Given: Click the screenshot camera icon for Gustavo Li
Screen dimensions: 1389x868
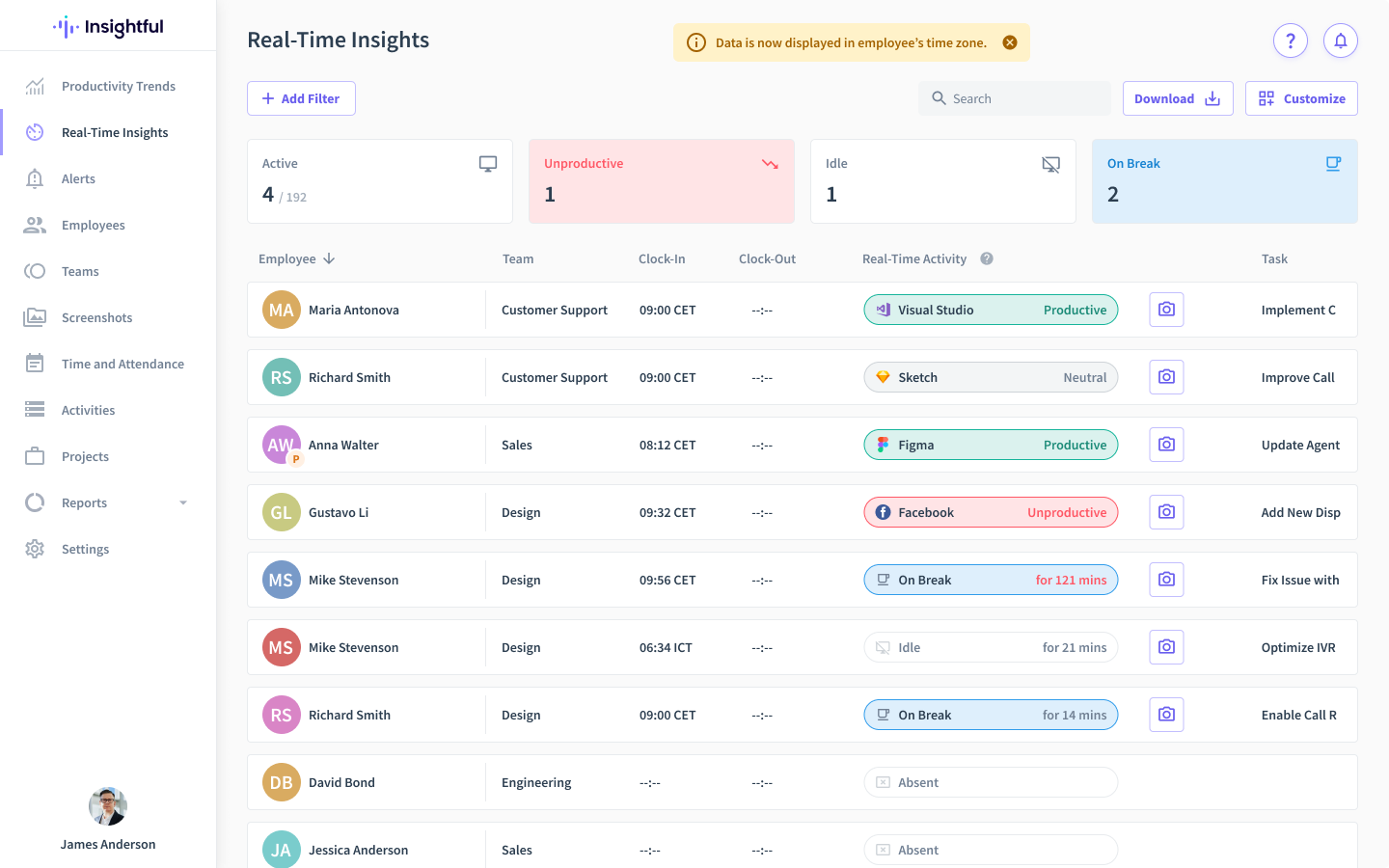Looking at the screenshot, I should 1166,512.
